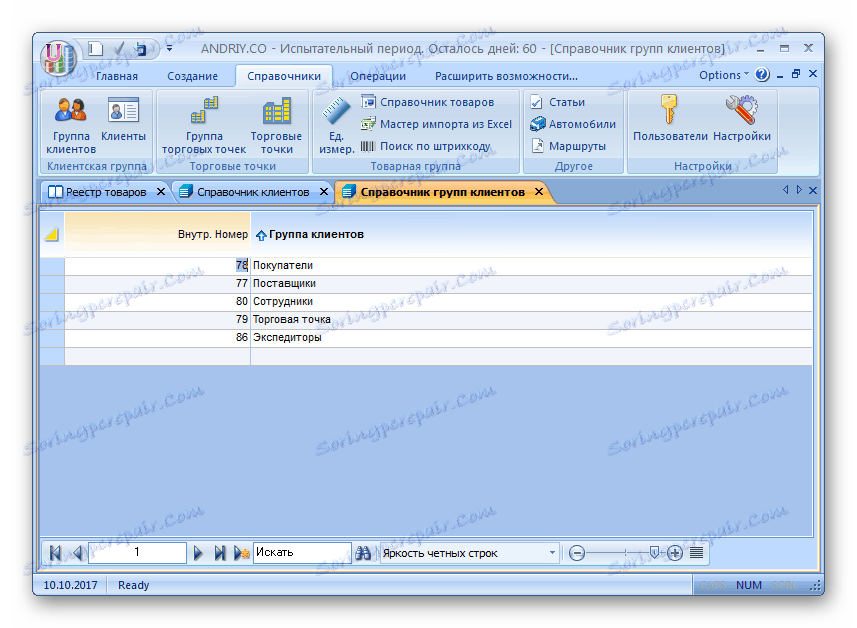Click the date 10.10.2017 in status bar
Screen dimensions: 857x628
pyautogui.click(x=71, y=585)
